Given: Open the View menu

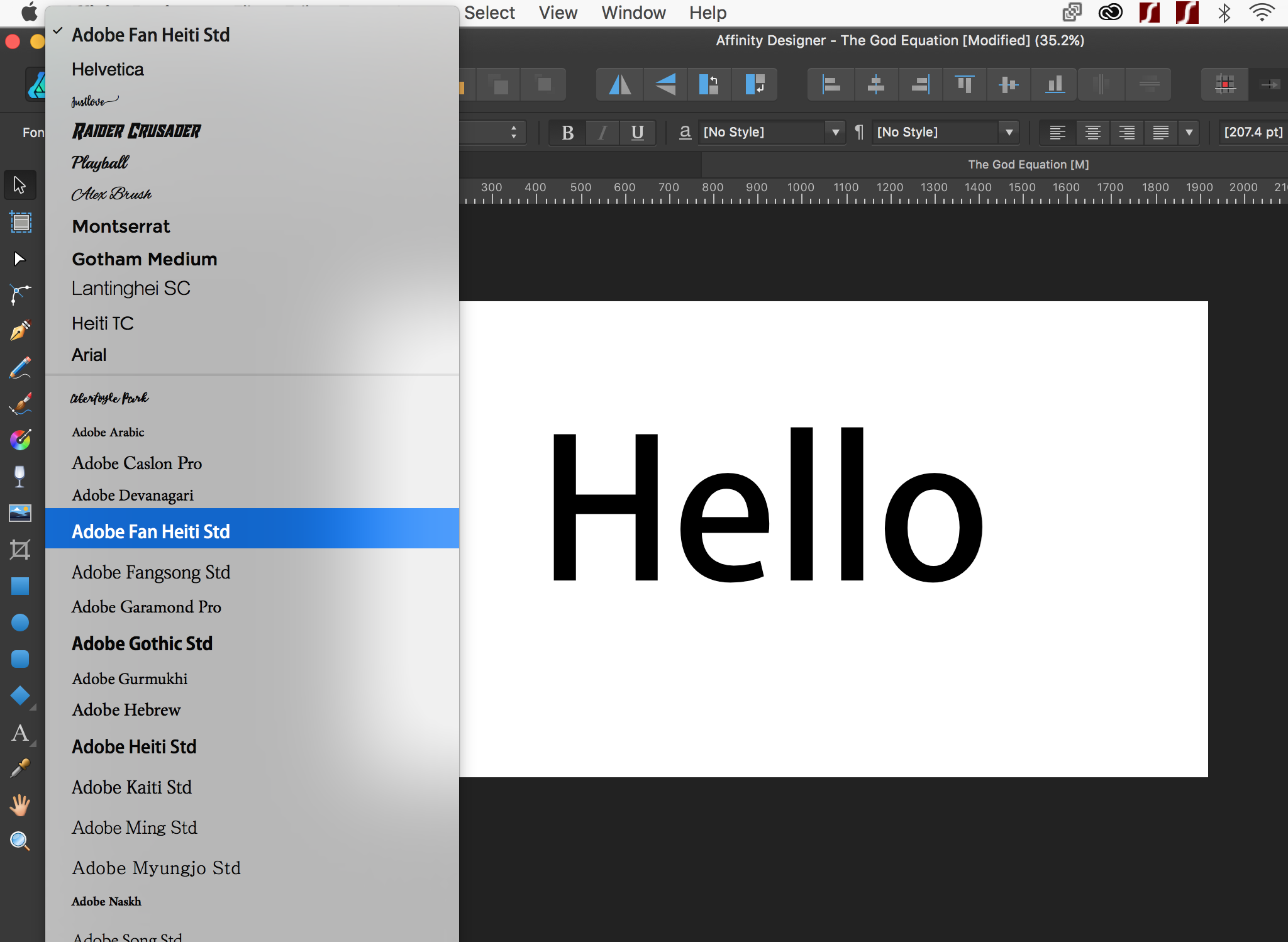Looking at the screenshot, I should (x=558, y=13).
